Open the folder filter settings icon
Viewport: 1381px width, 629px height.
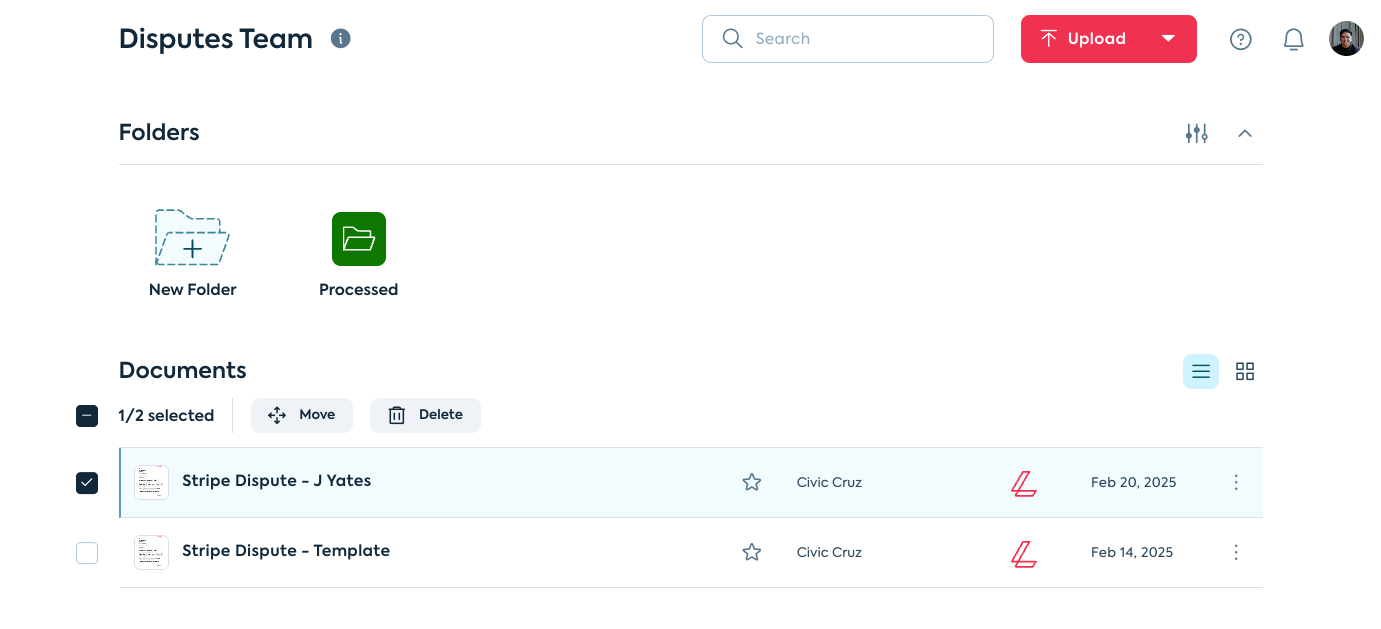click(1197, 133)
